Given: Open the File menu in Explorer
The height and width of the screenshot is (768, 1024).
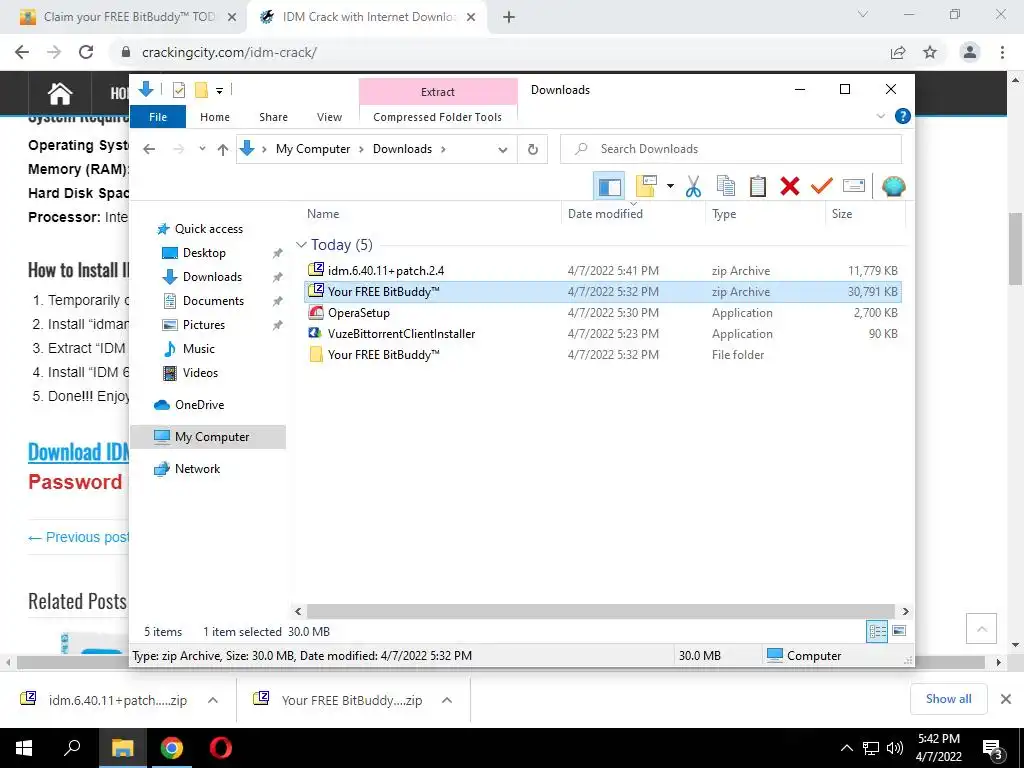Looking at the screenshot, I should [158, 117].
